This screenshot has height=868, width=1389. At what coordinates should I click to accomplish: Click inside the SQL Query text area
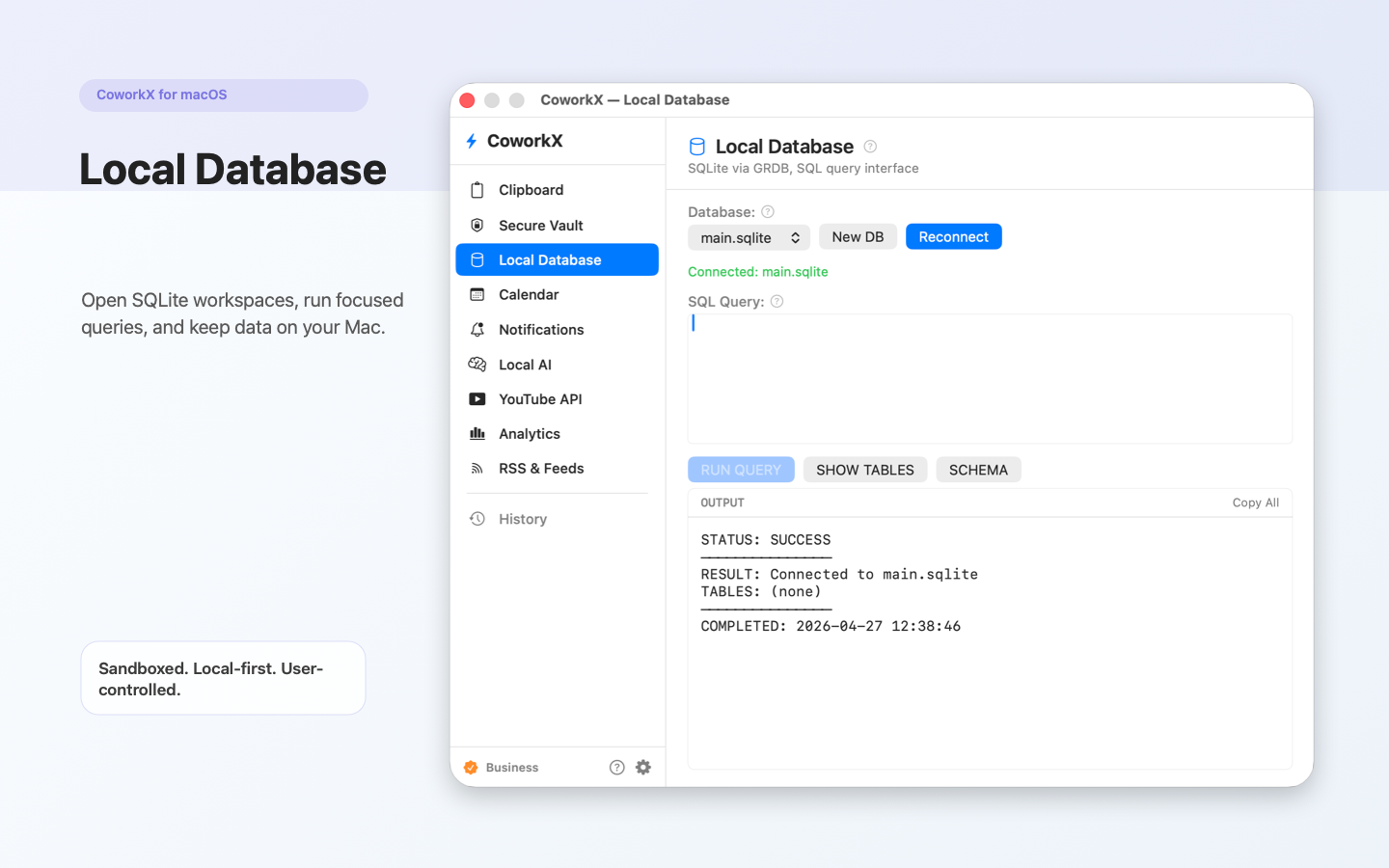990,378
